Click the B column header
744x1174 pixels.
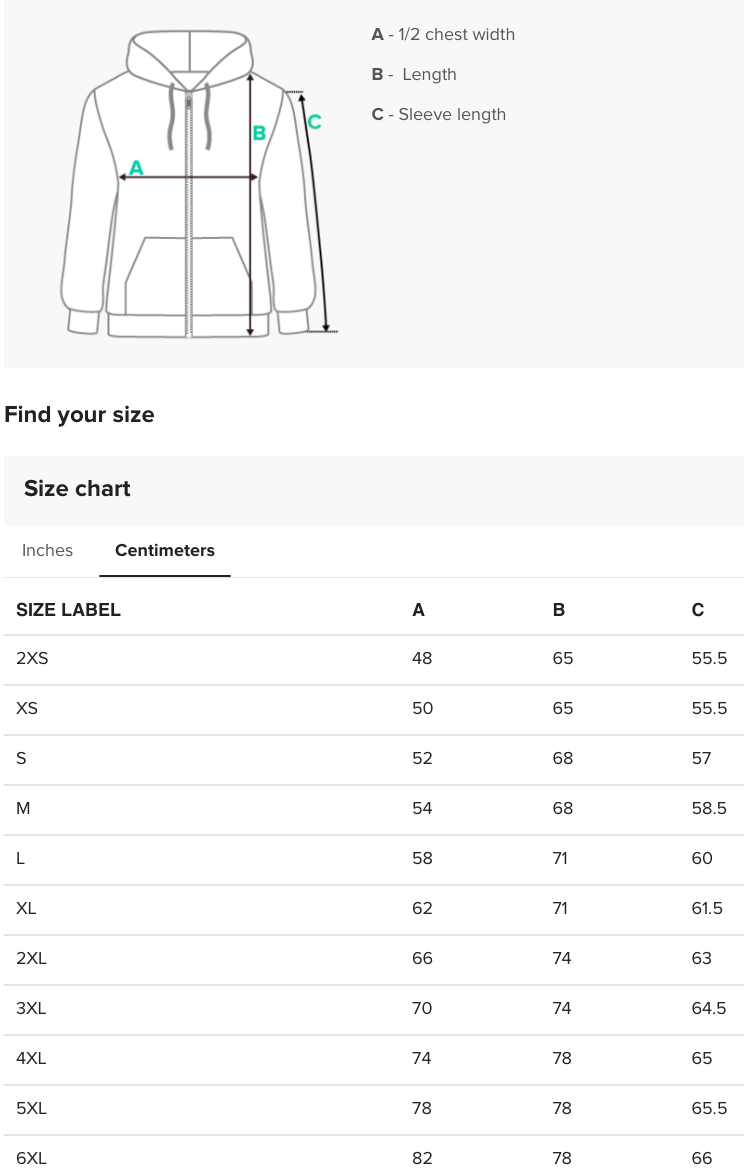coord(559,610)
